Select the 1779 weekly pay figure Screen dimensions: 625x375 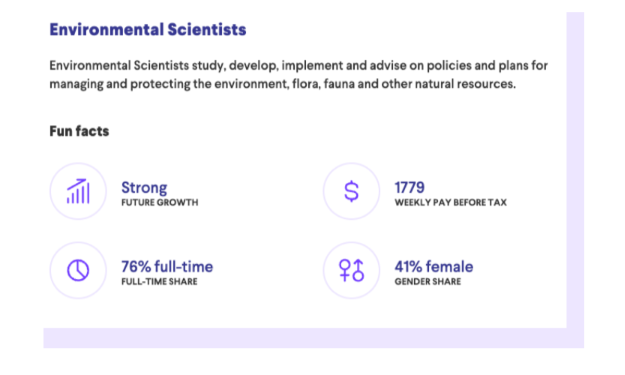point(409,187)
